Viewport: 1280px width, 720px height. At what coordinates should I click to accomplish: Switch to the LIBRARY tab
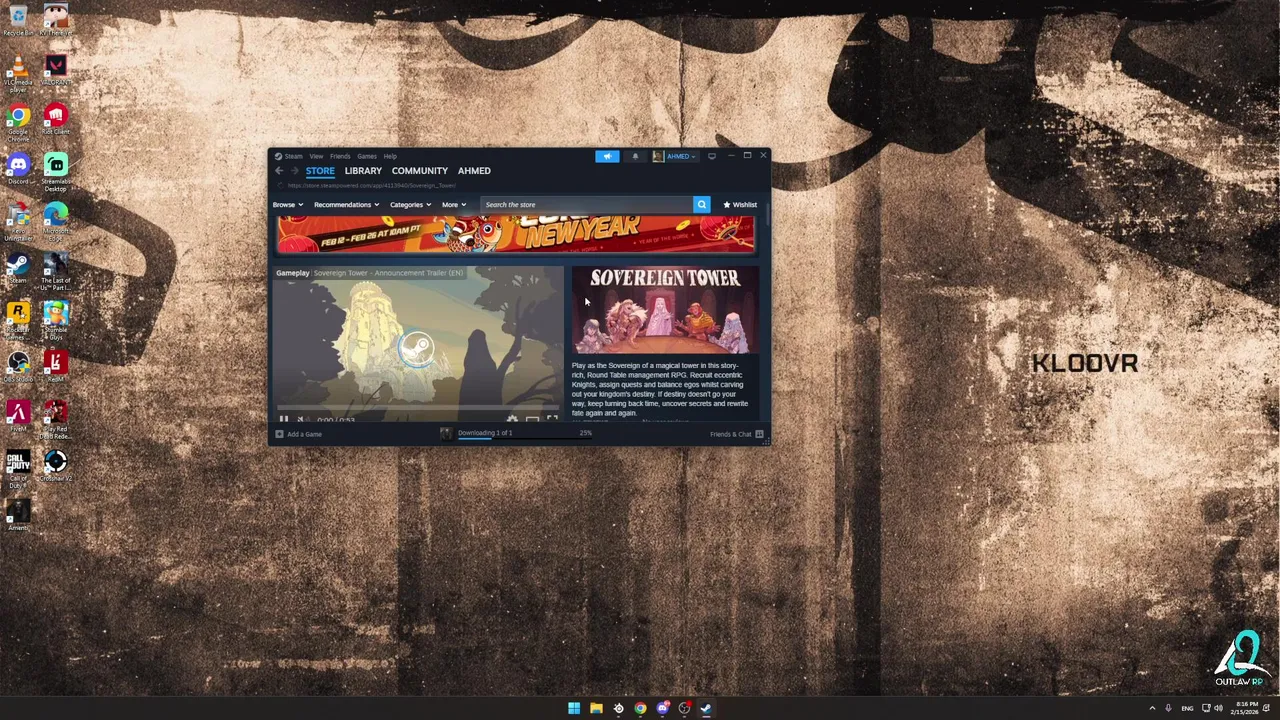click(x=363, y=171)
